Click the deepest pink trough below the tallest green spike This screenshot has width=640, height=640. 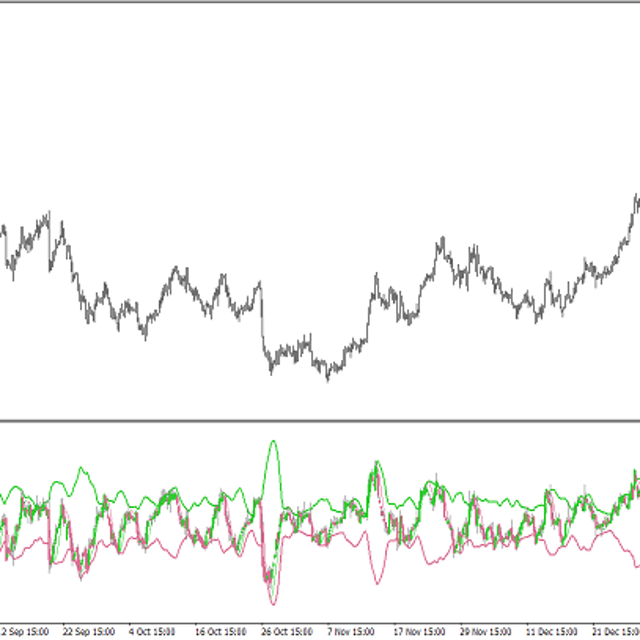coord(272,602)
